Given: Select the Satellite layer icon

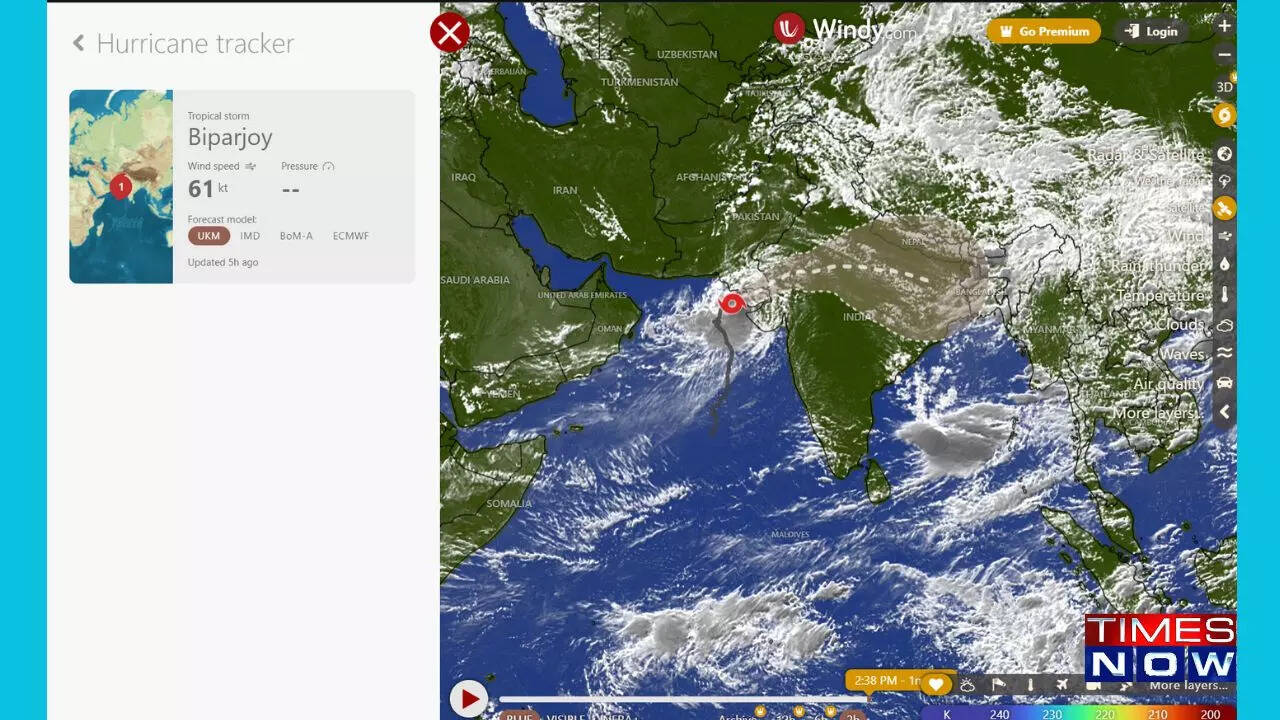Looking at the screenshot, I should point(1224,208).
